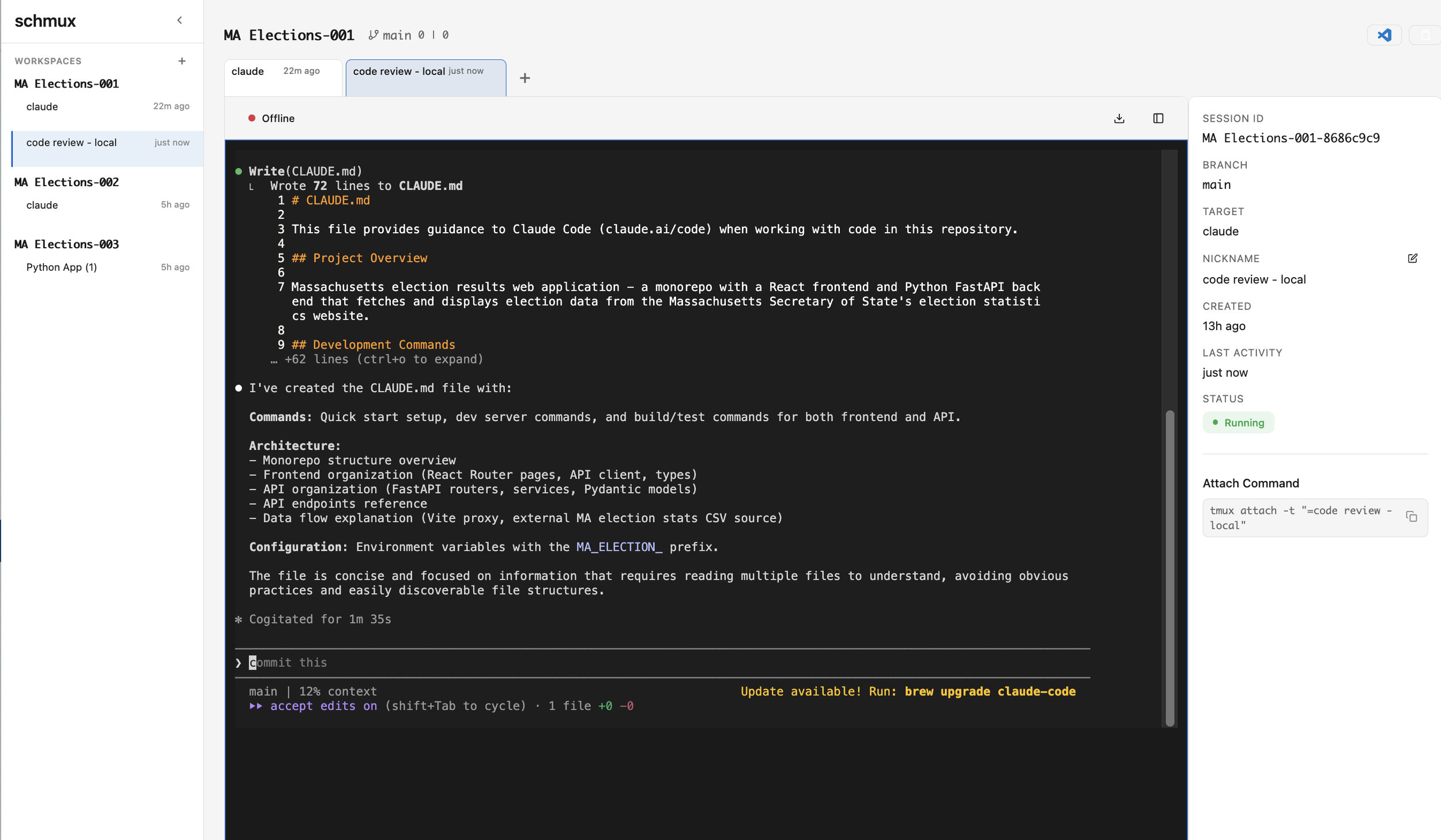Edit the session nickname
1441x840 pixels.
(x=1412, y=258)
